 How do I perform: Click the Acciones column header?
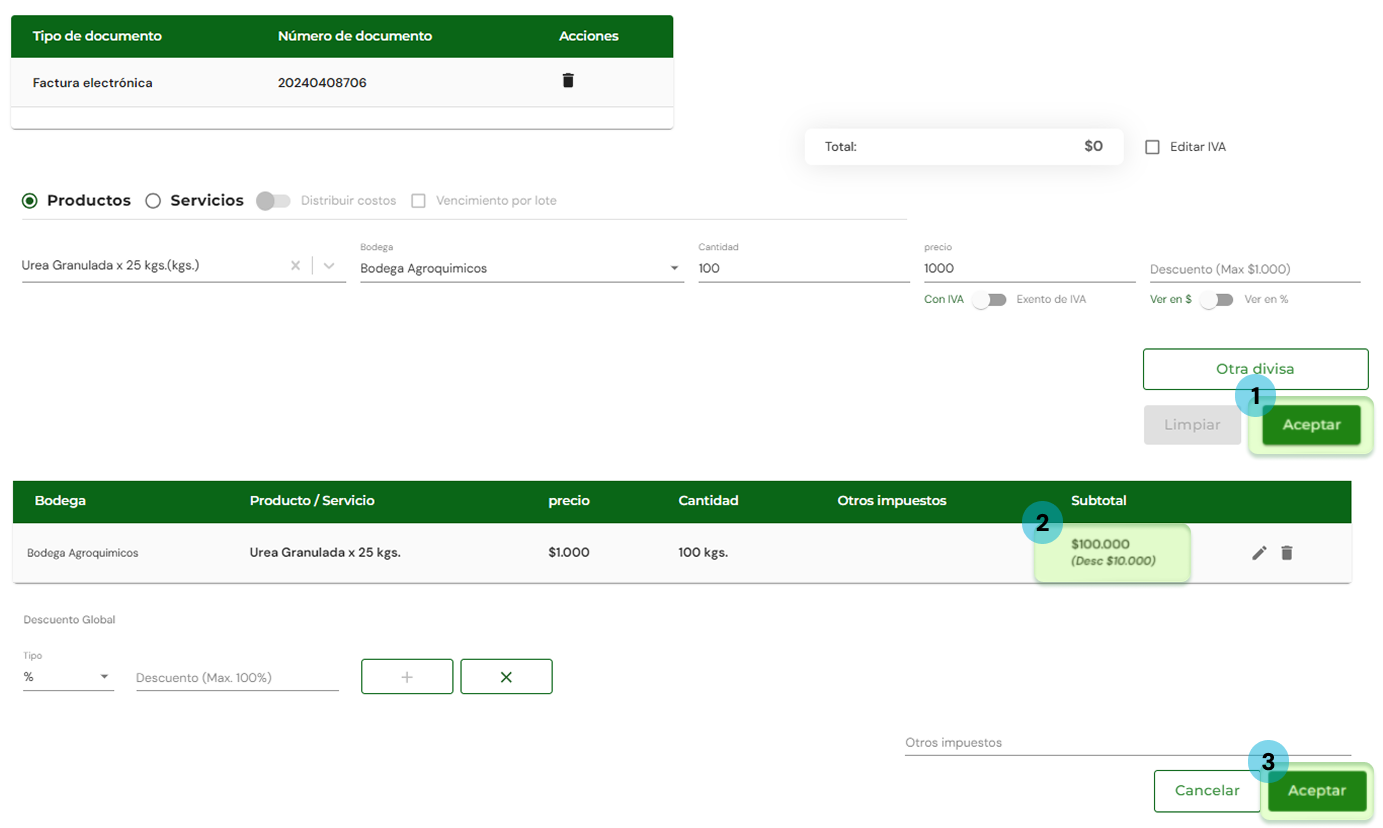[589, 36]
